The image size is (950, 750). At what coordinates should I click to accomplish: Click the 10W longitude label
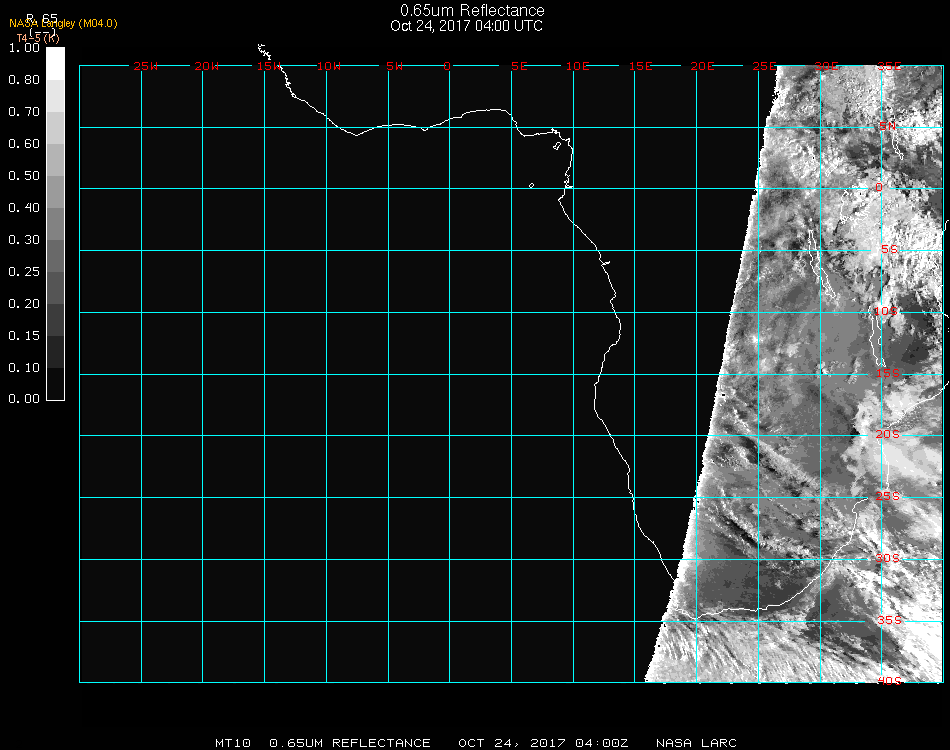tap(330, 66)
